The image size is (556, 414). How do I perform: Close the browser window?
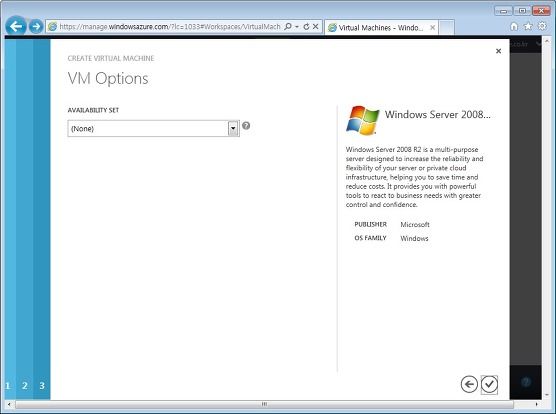541,11
